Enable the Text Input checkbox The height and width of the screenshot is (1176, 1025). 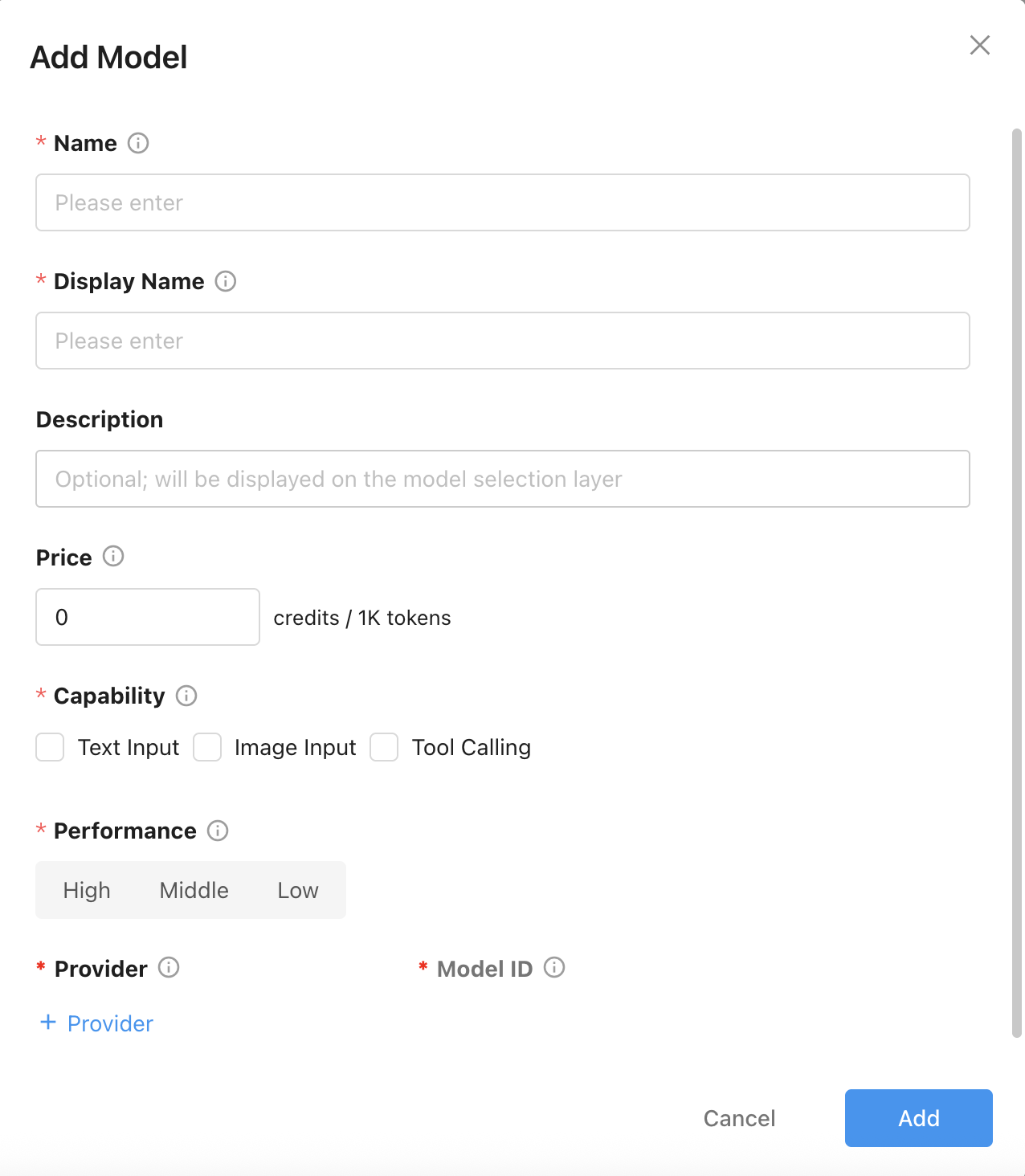click(50, 747)
